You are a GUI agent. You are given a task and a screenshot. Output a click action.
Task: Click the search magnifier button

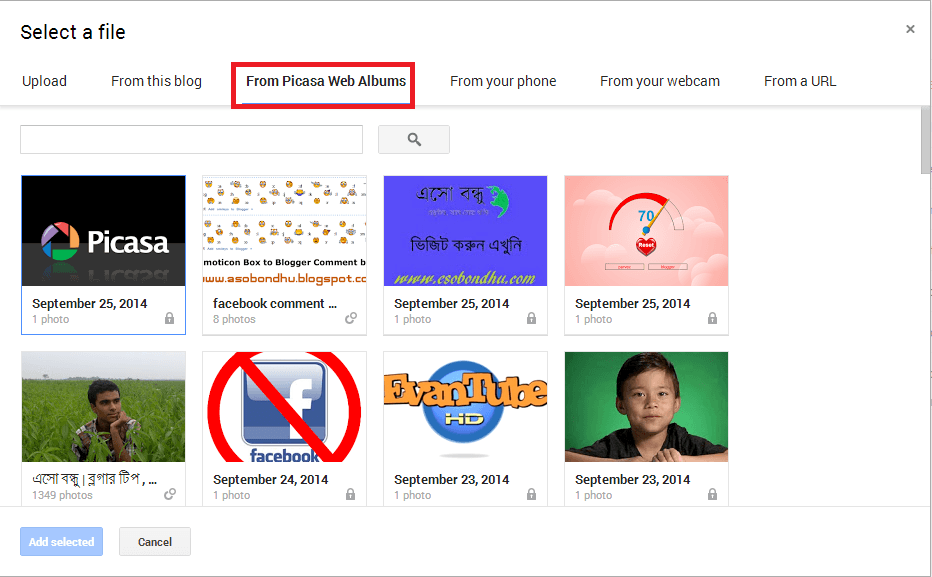click(414, 140)
